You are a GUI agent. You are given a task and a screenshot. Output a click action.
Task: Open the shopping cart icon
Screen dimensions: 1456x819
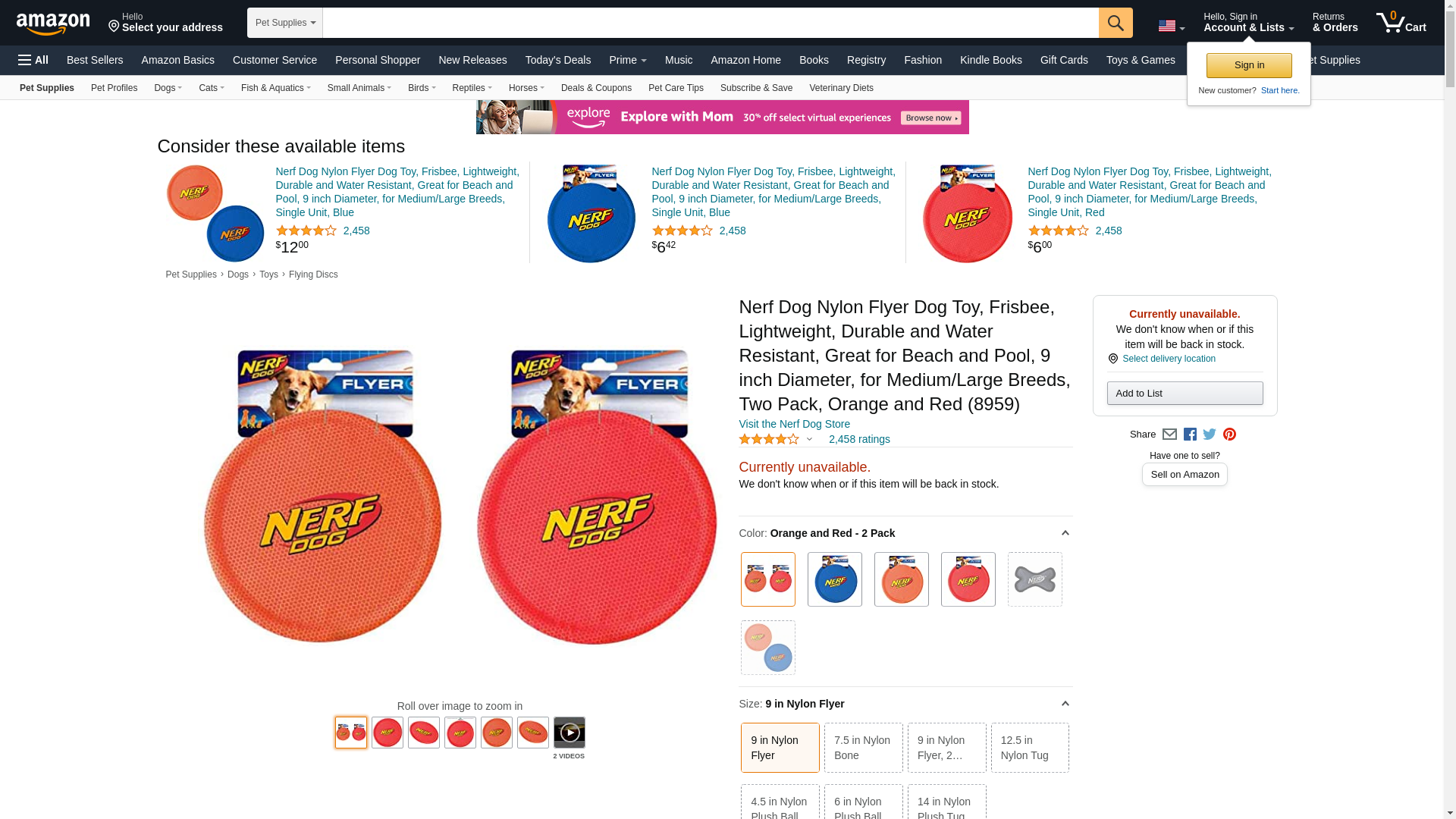1401,22
